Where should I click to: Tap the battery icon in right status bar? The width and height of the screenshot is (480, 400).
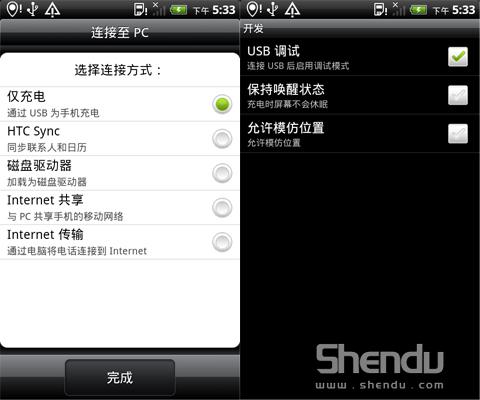point(419,10)
